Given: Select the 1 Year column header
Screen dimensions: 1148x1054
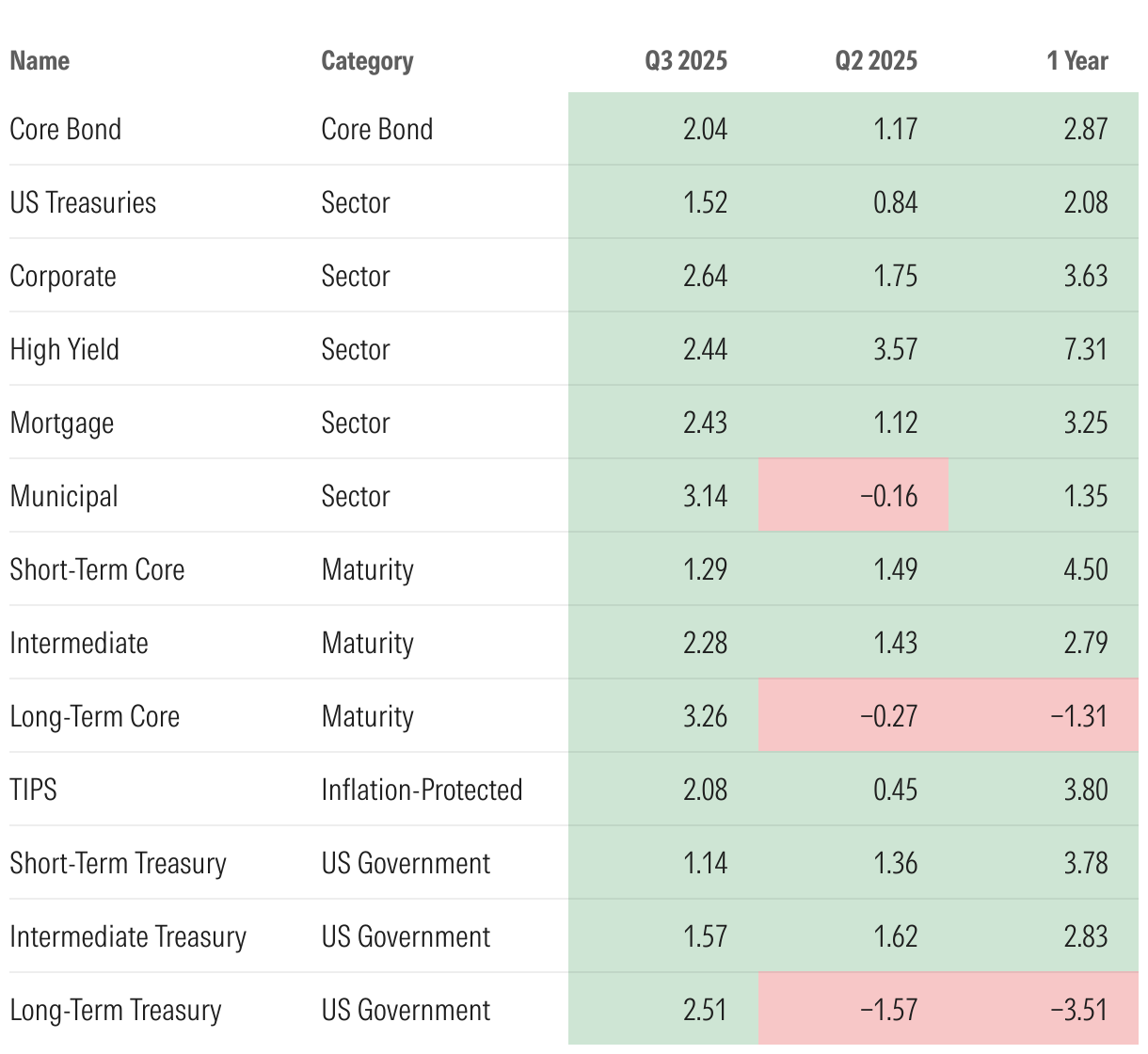Looking at the screenshot, I should point(1077,61).
